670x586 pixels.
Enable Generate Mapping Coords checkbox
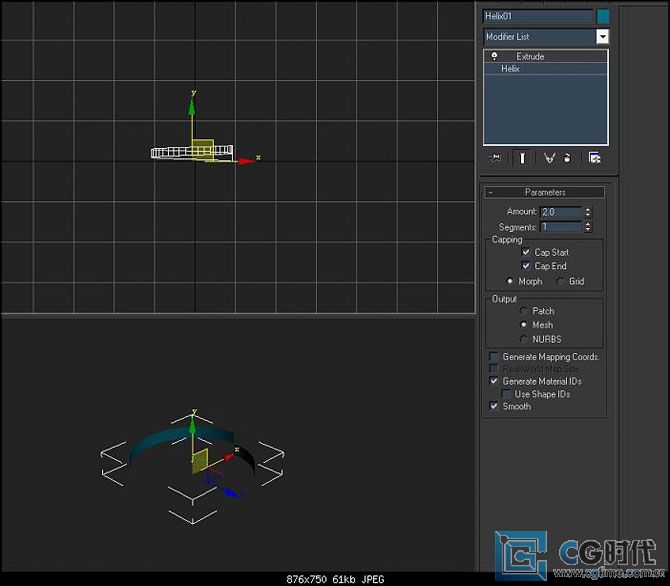(x=494, y=357)
